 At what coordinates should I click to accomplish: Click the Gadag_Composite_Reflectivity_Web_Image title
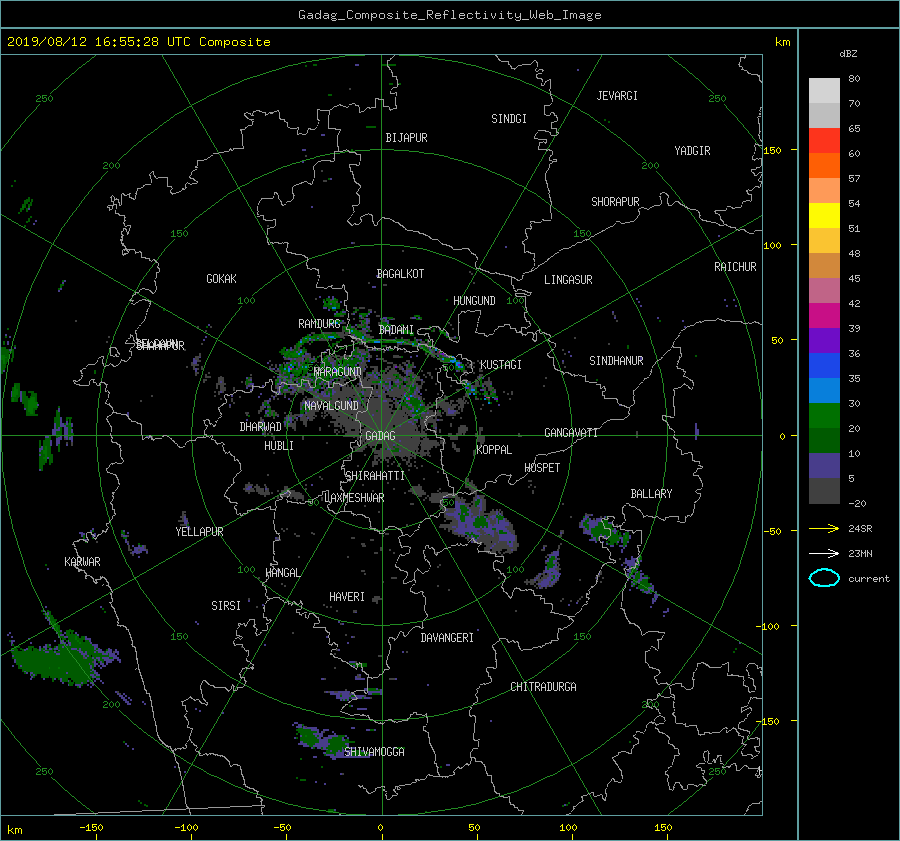[449, 15]
